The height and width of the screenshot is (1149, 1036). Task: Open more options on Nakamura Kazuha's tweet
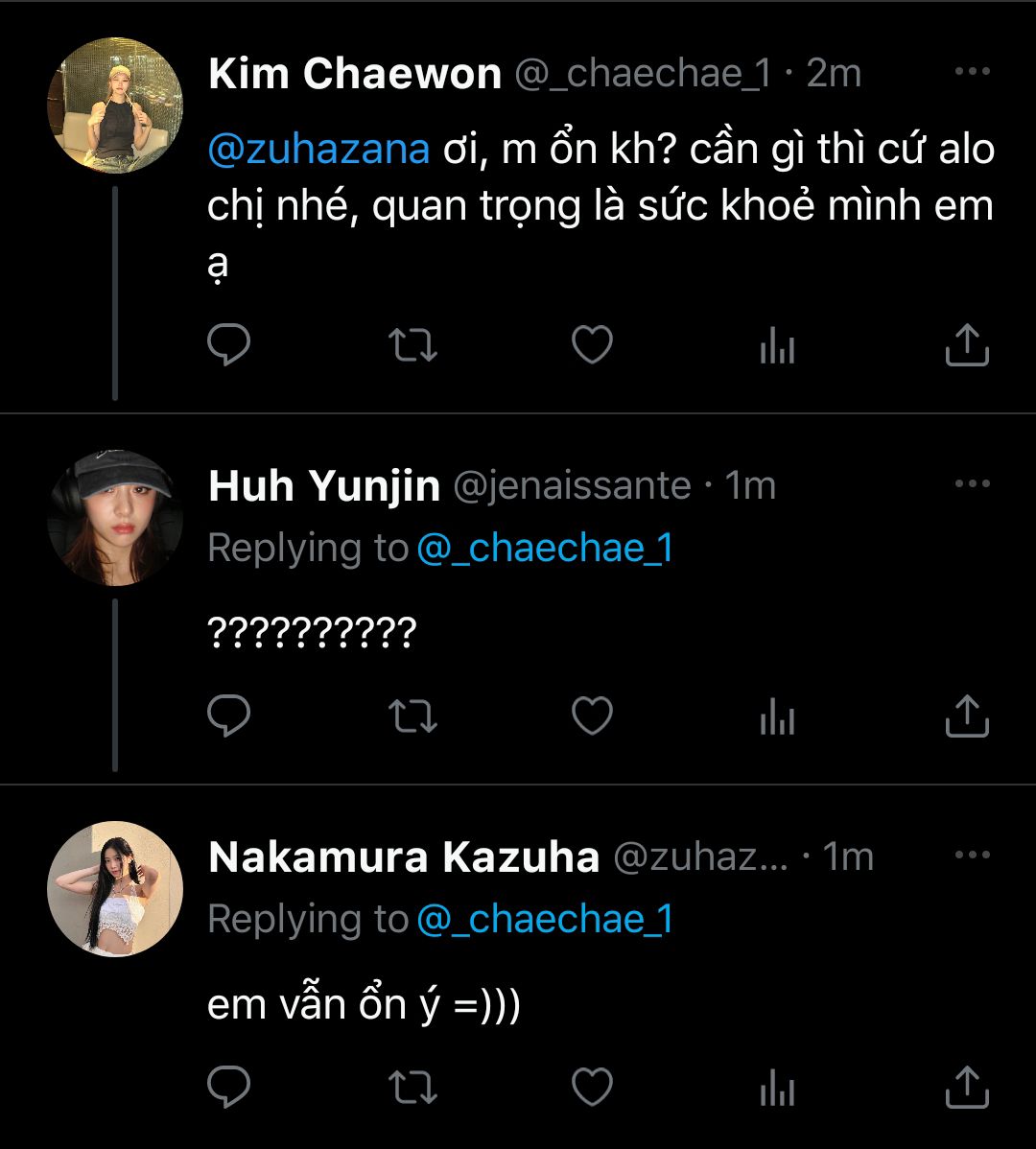click(972, 855)
